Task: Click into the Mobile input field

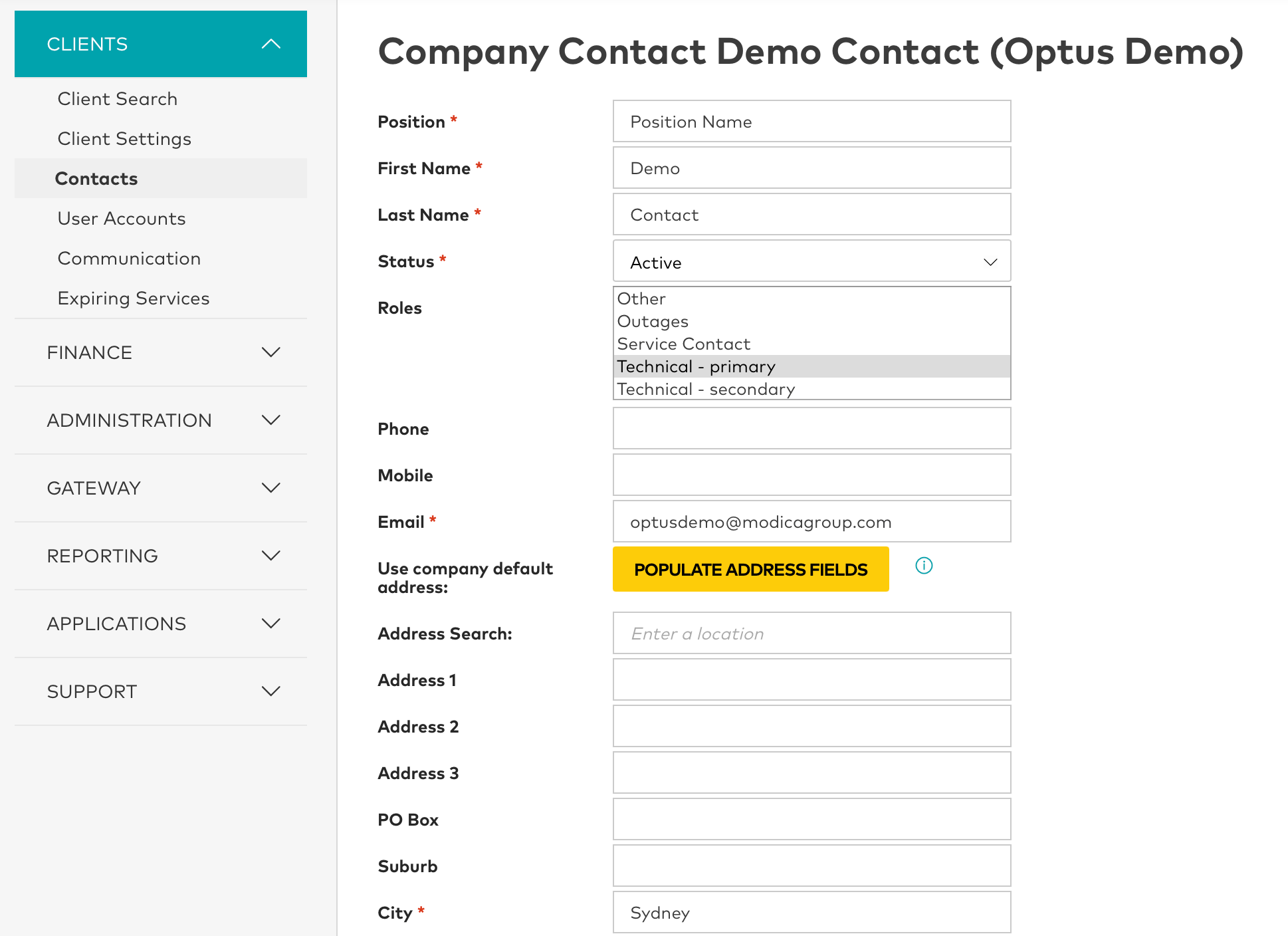Action: (x=811, y=475)
